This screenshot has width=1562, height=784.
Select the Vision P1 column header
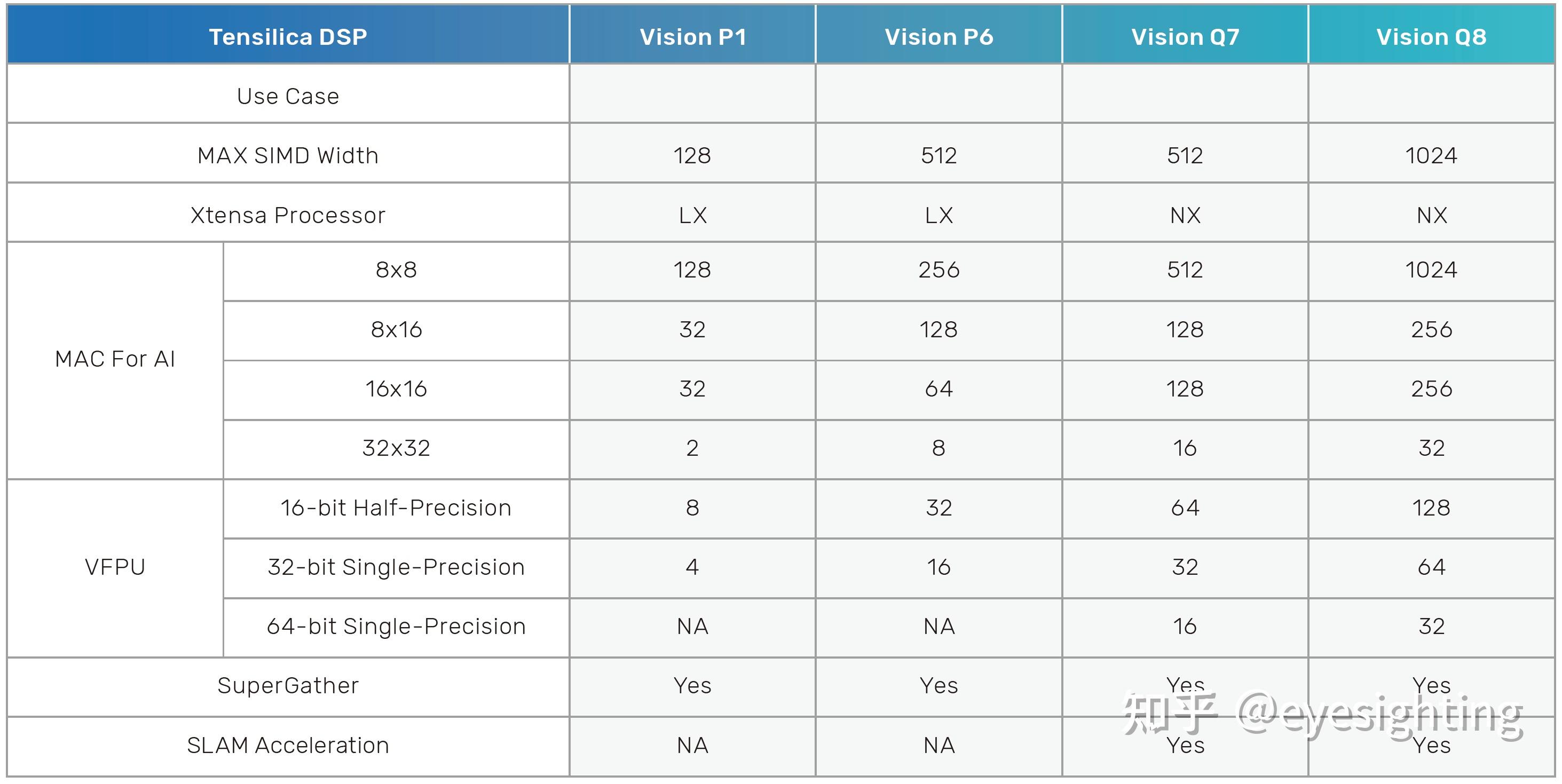pyautogui.click(x=692, y=37)
